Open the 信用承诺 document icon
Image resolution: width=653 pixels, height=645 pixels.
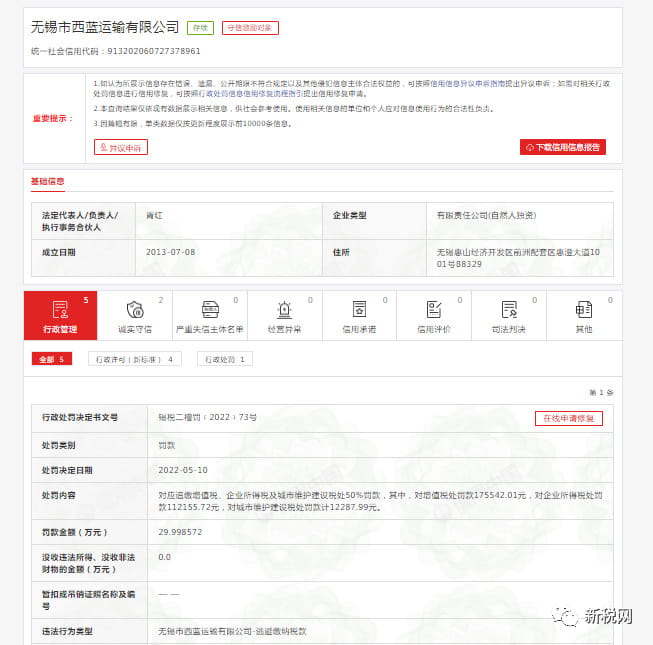click(359, 310)
